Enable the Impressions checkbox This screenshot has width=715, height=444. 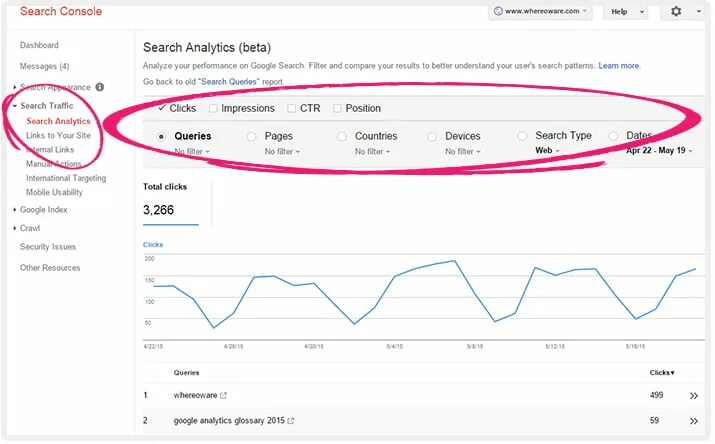tap(212, 108)
